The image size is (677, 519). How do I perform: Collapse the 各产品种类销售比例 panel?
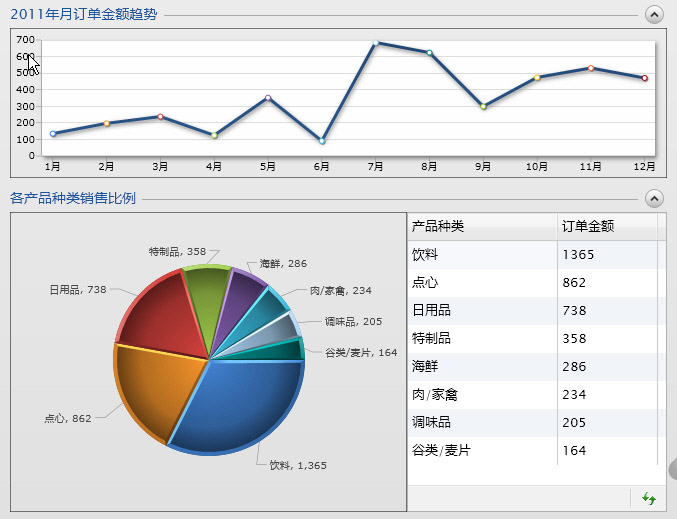tap(654, 197)
